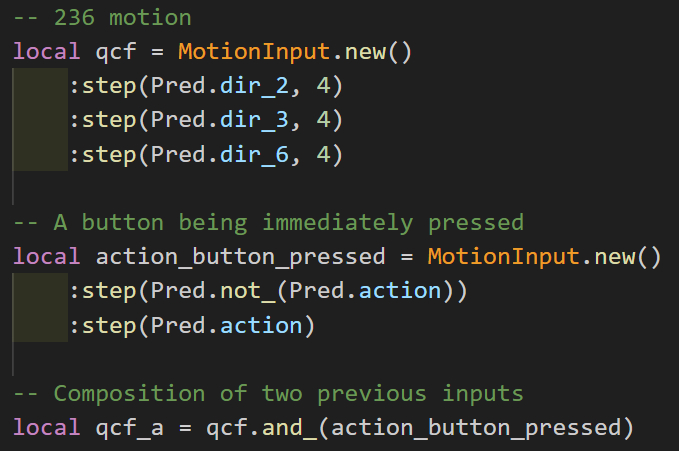679x451 pixels.
Task: Click 'action' in the final step line
Action: click(261, 326)
